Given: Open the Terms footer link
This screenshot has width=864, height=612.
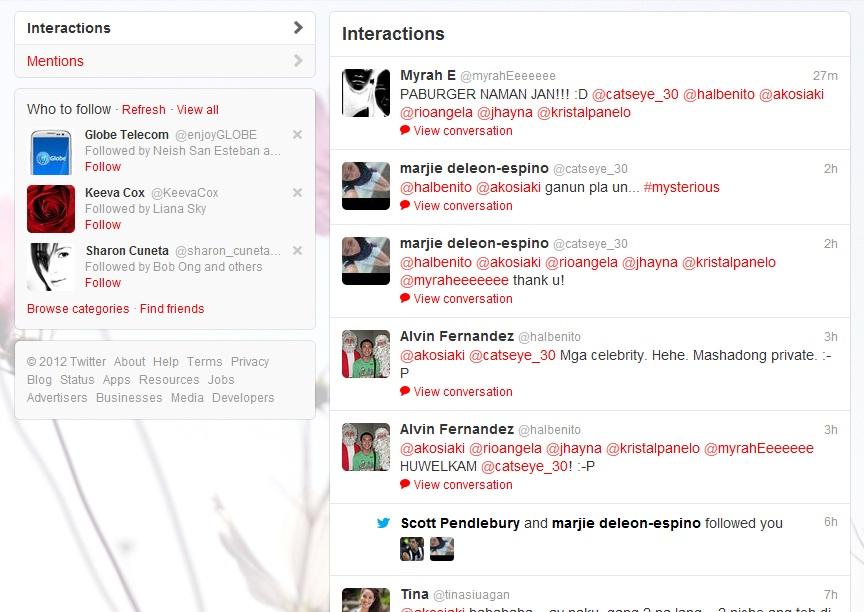Looking at the screenshot, I should tap(204, 362).
